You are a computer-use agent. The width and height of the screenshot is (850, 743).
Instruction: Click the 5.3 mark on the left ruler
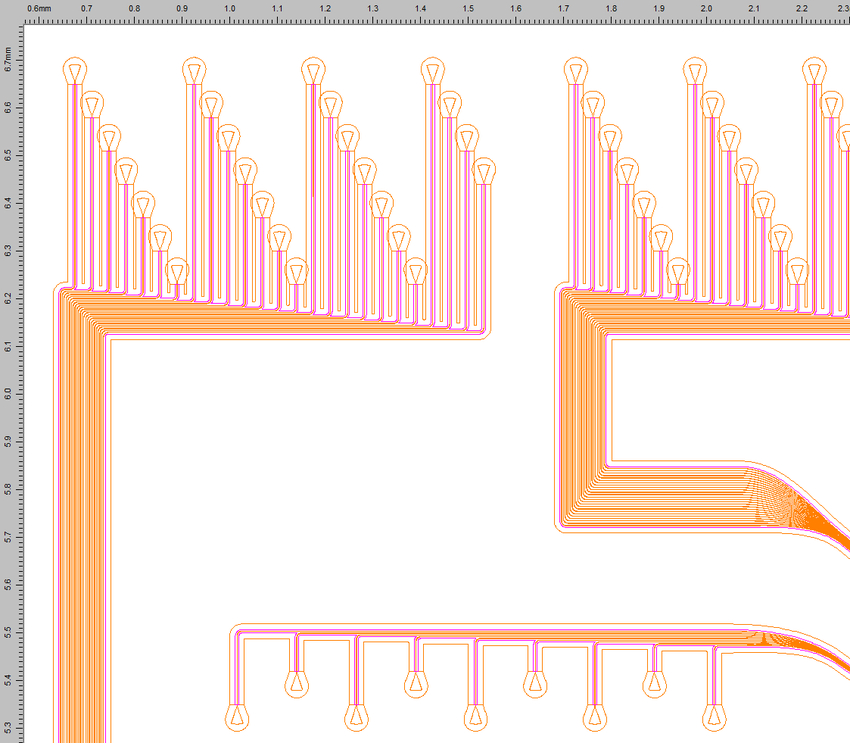(x=8, y=727)
